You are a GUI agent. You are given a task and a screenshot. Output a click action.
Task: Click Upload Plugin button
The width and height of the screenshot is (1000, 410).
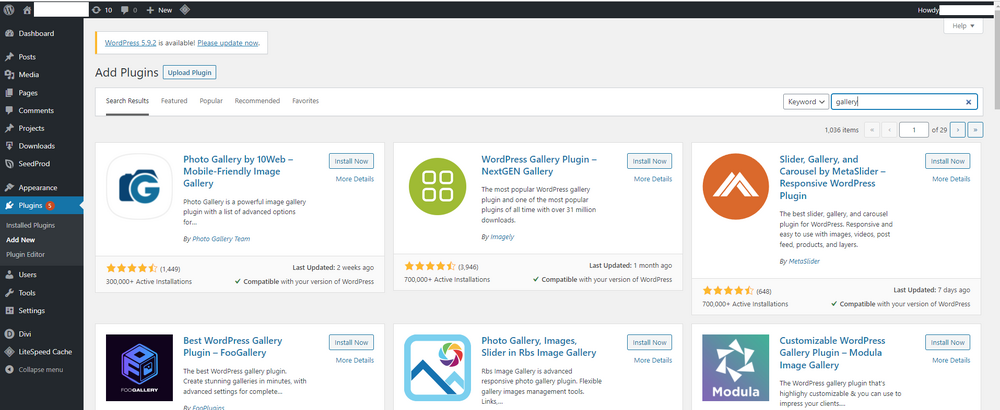pyautogui.click(x=189, y=73)
